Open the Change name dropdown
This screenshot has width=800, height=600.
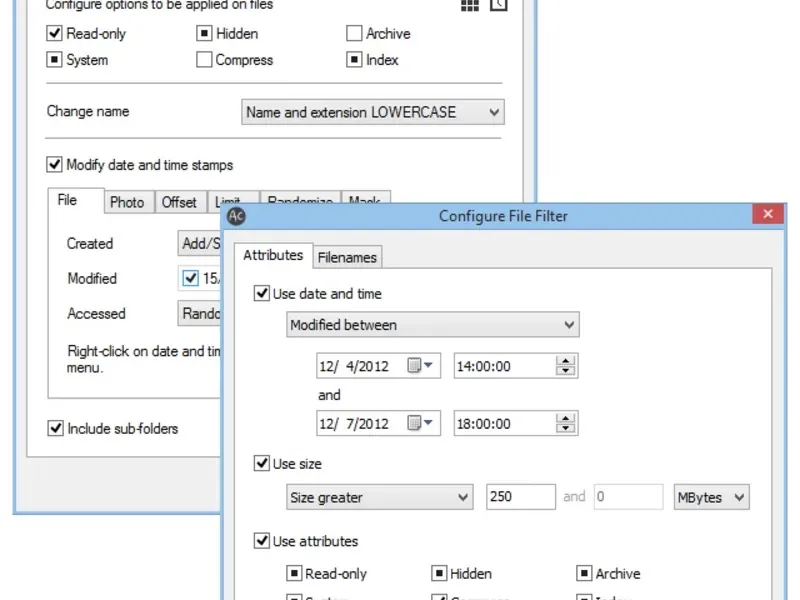(x=373, y=112)
